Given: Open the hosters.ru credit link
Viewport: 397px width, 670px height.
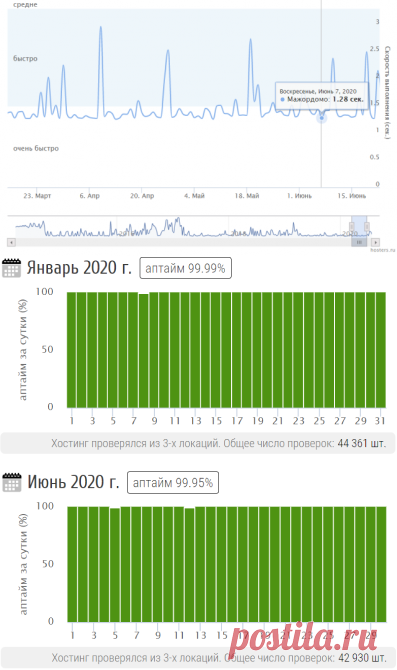Looking at the screenshot, I should point(383,250).
